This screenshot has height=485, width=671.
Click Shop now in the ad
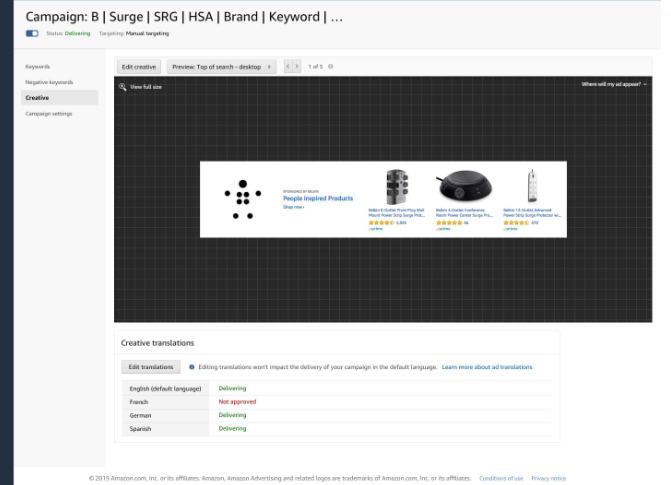coord(293,207)
